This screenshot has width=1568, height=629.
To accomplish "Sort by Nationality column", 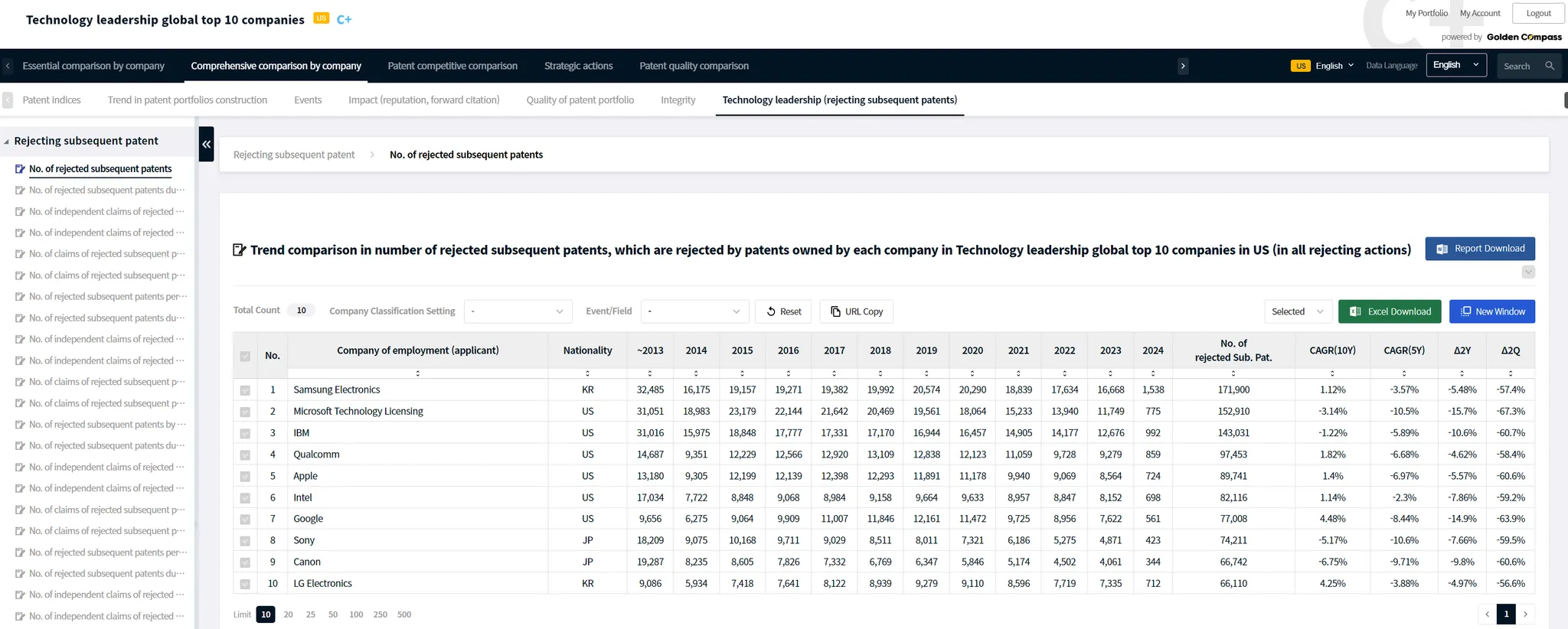I will pyautogui.click(x=587, y=373).
